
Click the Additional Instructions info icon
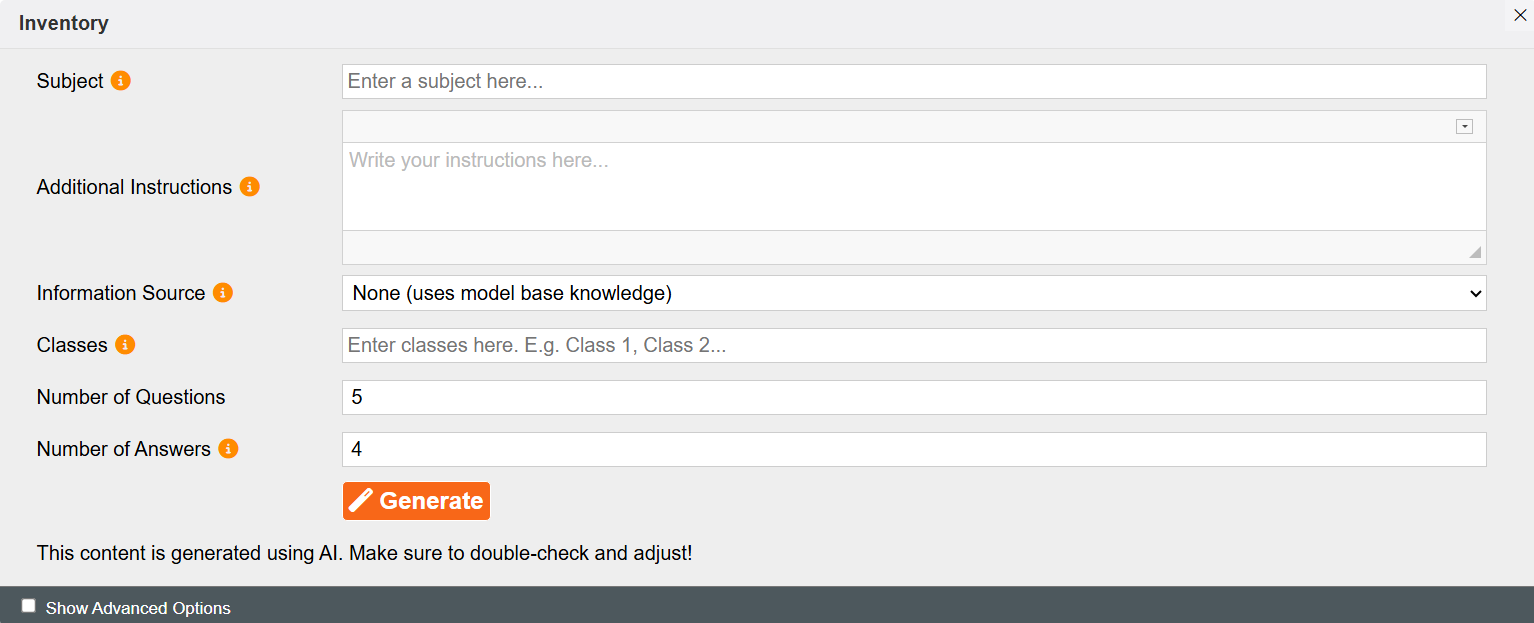pos(250,187)
